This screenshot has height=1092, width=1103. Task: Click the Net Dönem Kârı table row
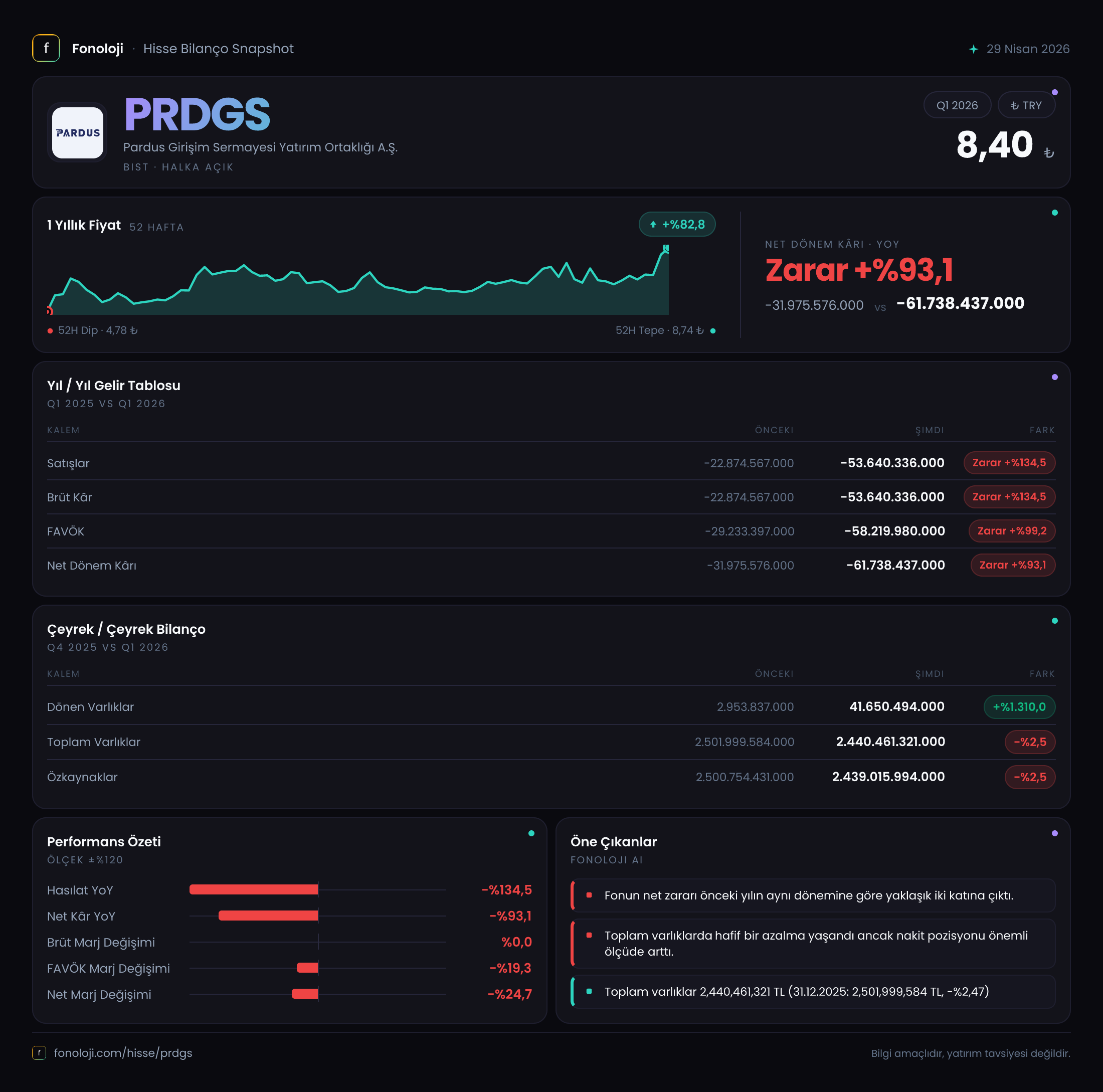click(x=551, y=565)
